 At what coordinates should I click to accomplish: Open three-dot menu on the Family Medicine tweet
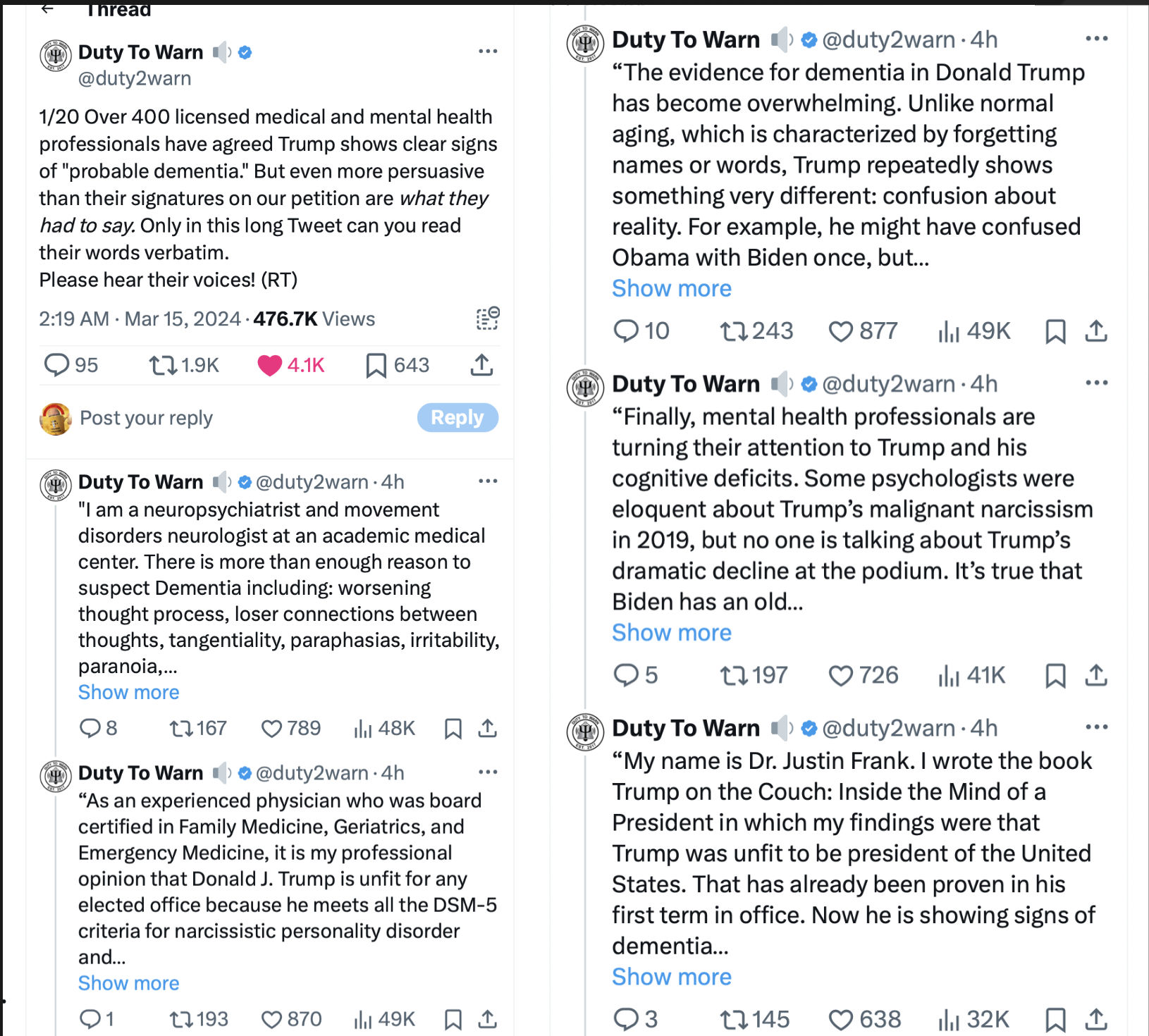coord(488,772)
